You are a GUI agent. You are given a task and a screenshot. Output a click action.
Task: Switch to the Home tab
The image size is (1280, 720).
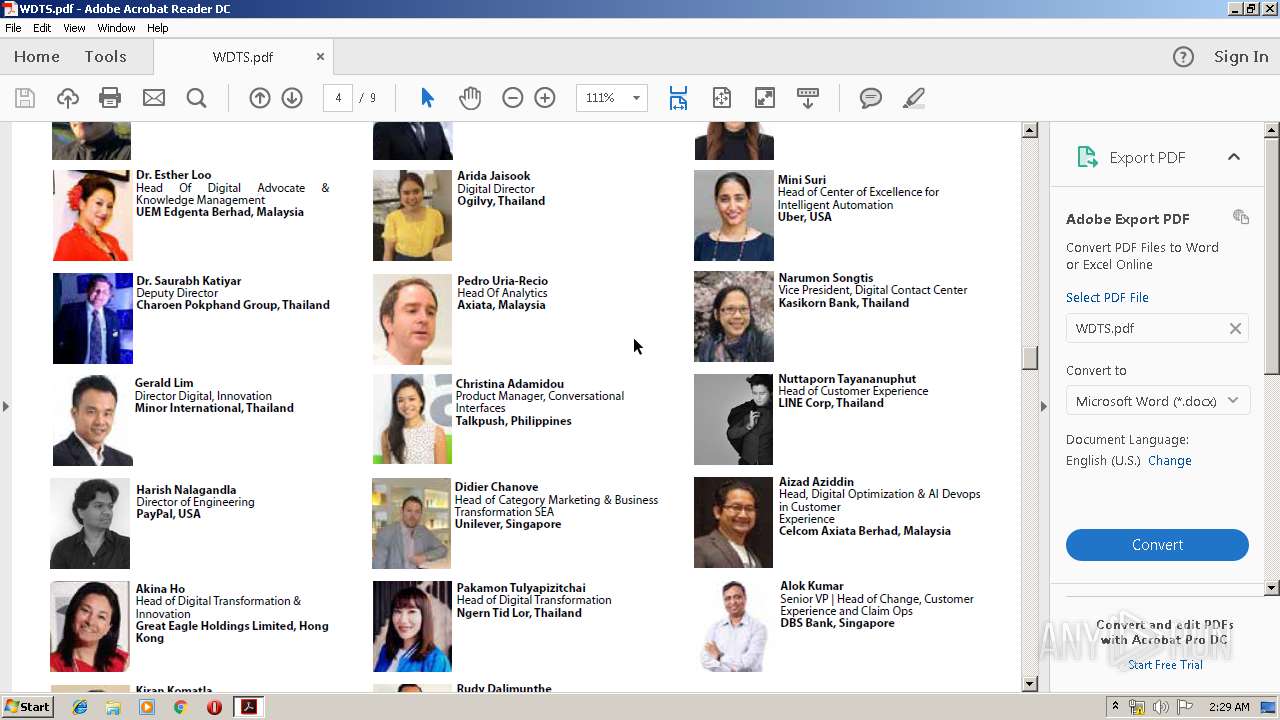pos(37,57)
